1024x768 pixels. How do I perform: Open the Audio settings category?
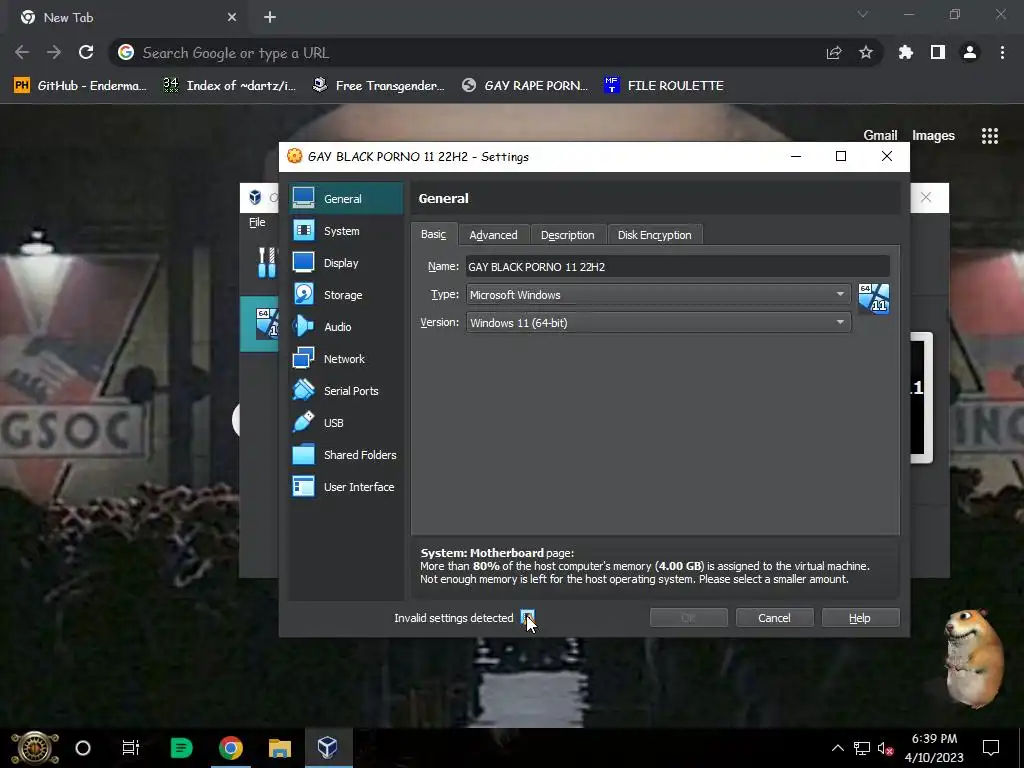pos(346,327)
